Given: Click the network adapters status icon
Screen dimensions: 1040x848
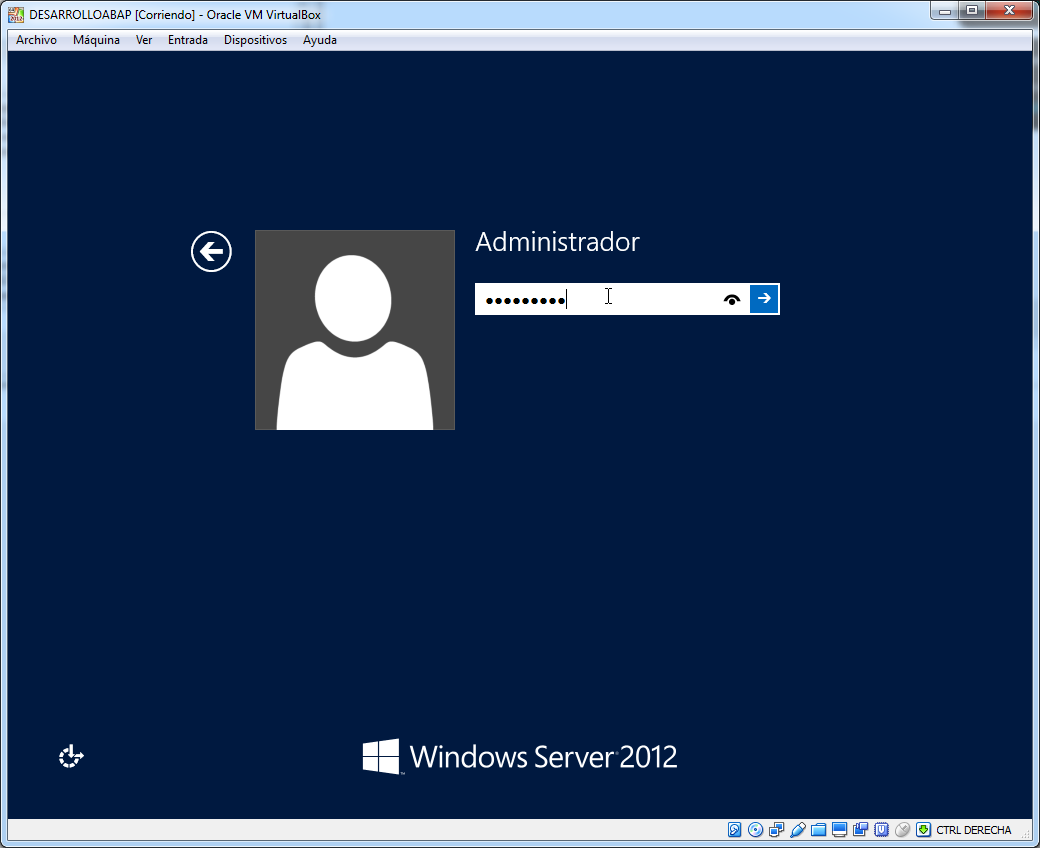Looking at the screenshot, I should (x=777, y=829).
